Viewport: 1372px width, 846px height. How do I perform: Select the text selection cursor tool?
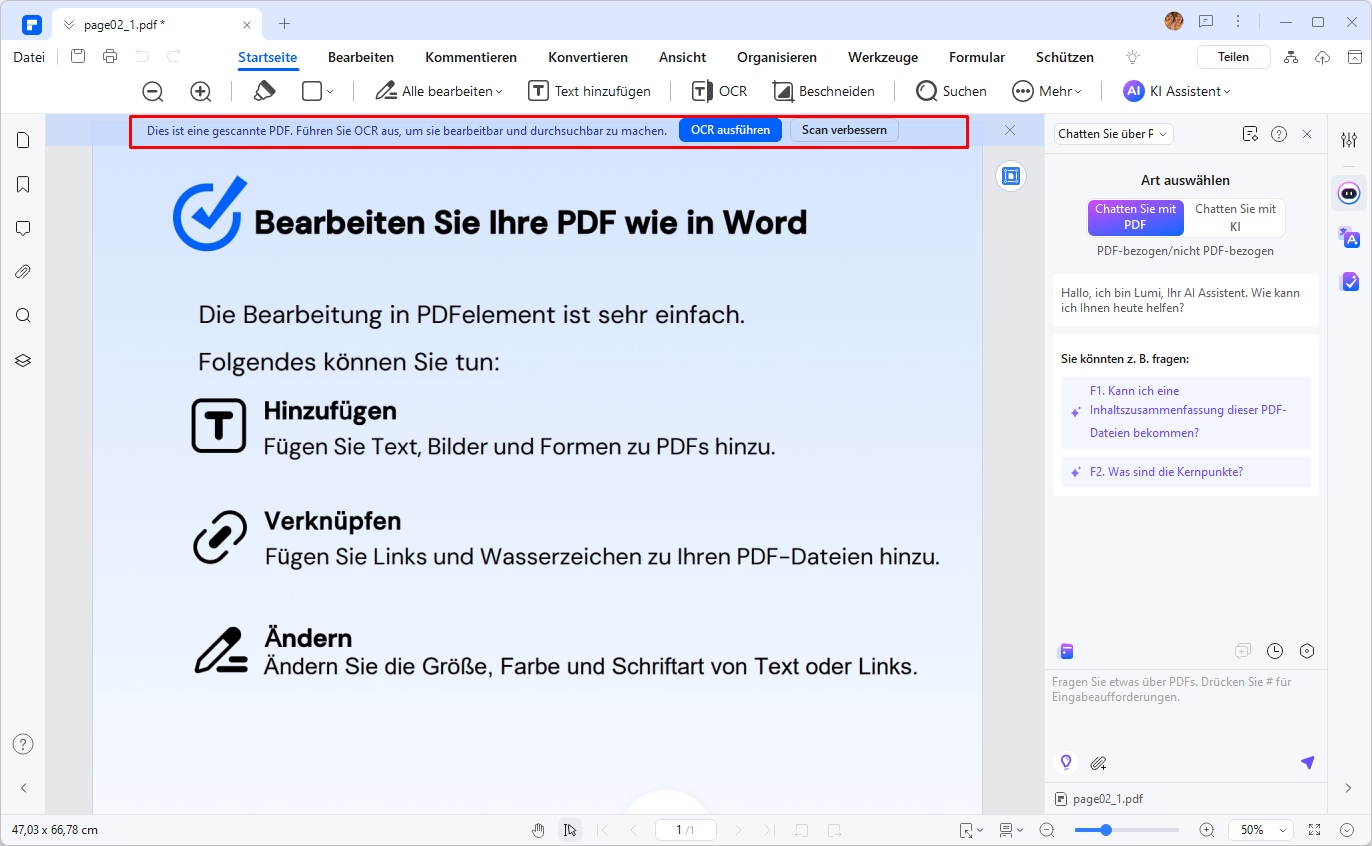point(570,830)
